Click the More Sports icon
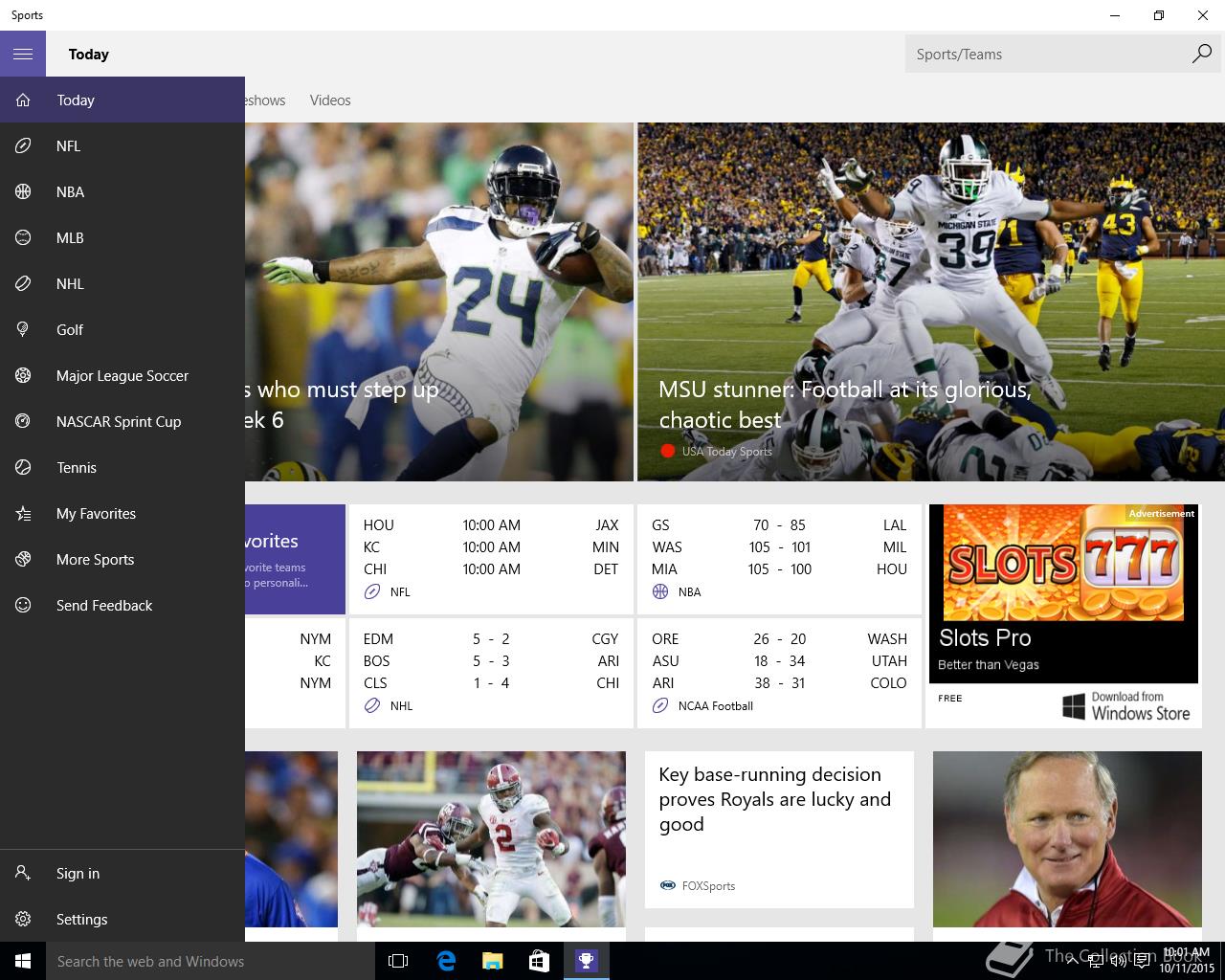The width and height of the screenshot is (1225, 980). [23, 560]
